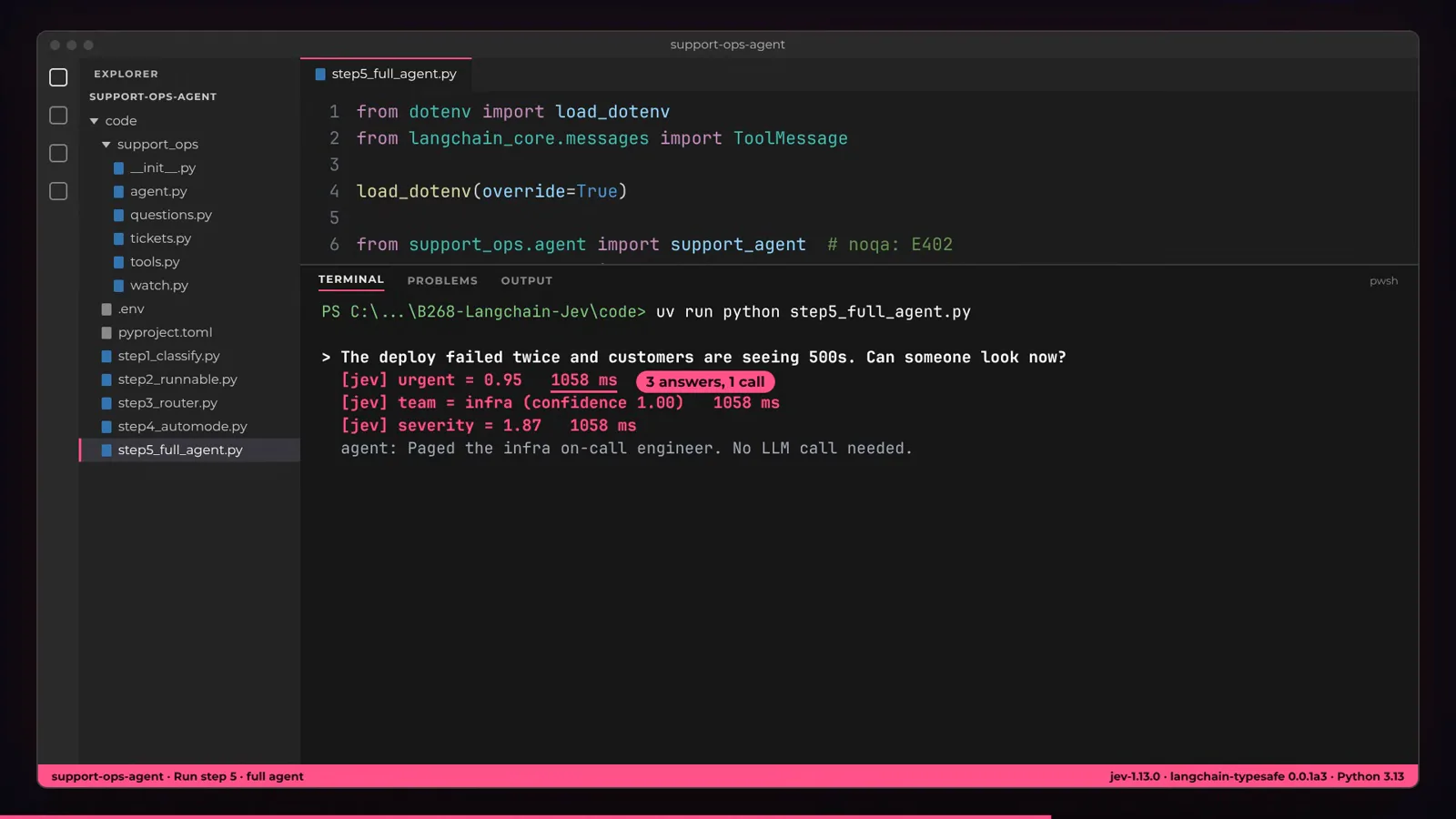The image size is (1456, 819).
Task: Open step3_router.py file
Action: [x=167, y=403]
